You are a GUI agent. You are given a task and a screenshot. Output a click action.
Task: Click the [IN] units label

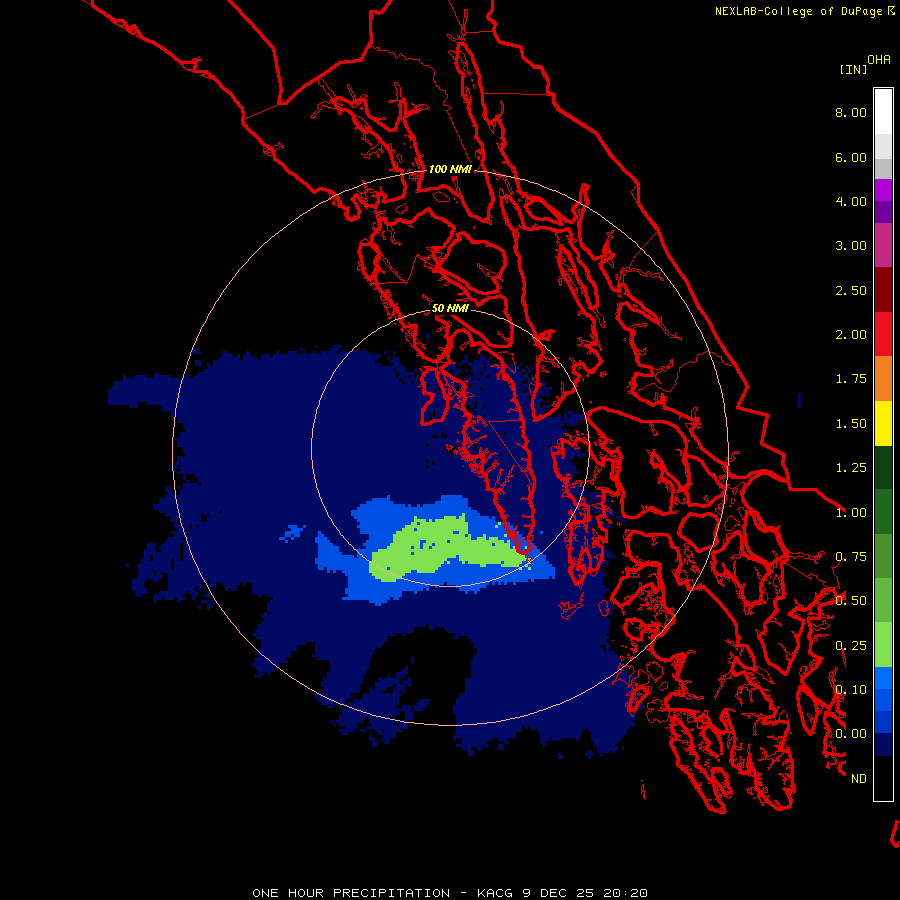(853, 69)
